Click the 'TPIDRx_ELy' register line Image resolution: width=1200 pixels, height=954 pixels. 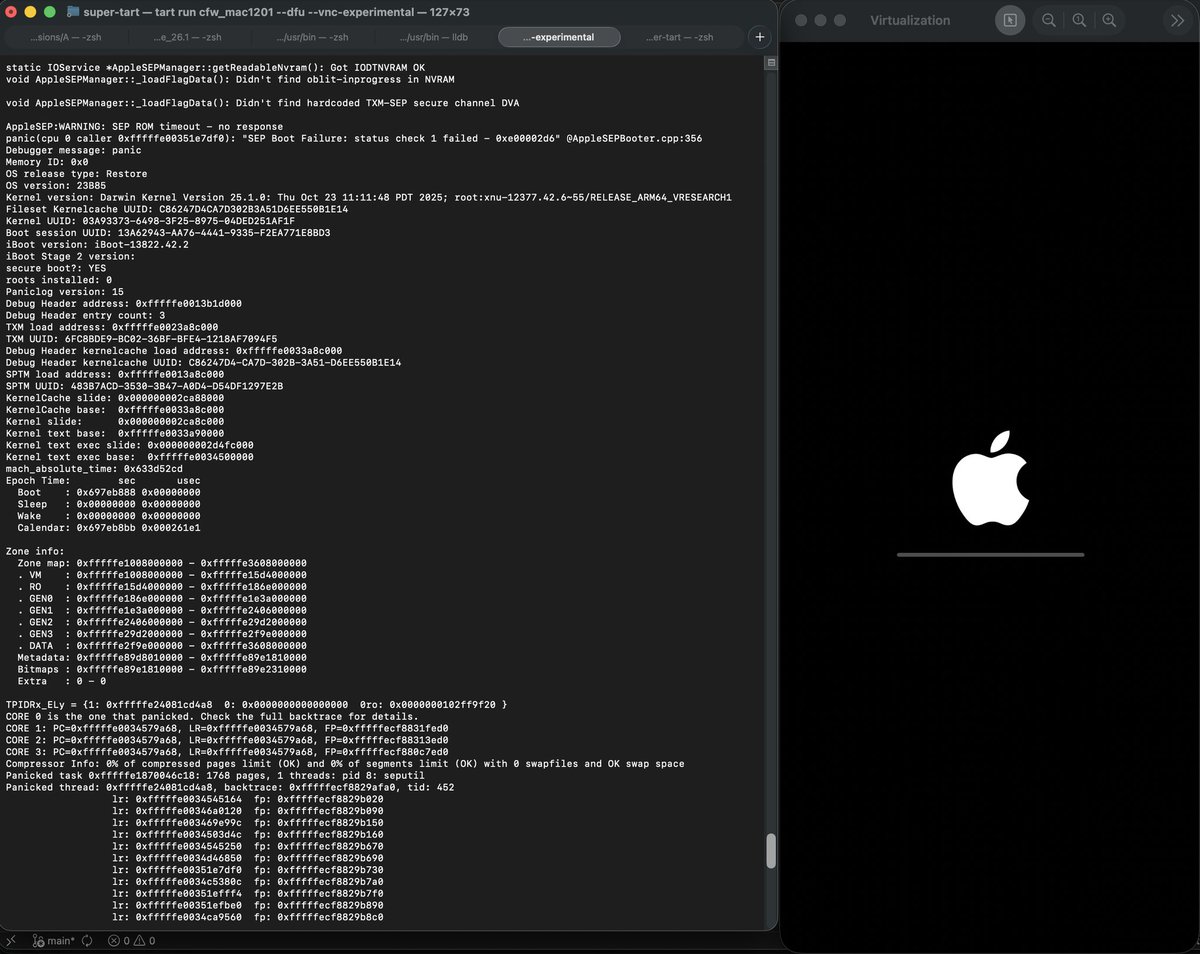pyautogui.click(x=256, y=704)
